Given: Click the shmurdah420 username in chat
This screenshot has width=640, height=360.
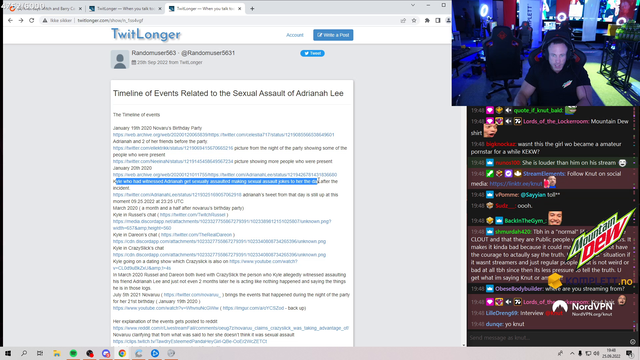Looking at the screenshot, I should (x=513, y=232).
